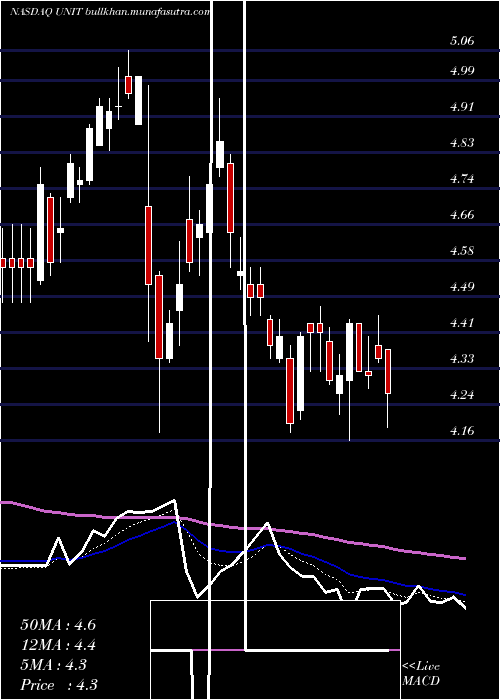Select the 4.74 price axis label
This screenshot has height=700, width=500.
pyautogui.click(x=462, y=179)
